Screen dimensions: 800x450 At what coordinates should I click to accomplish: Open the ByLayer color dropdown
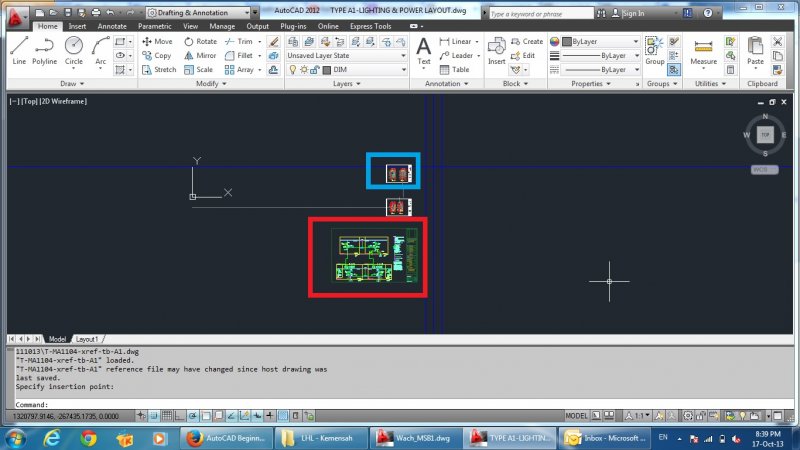595,41
